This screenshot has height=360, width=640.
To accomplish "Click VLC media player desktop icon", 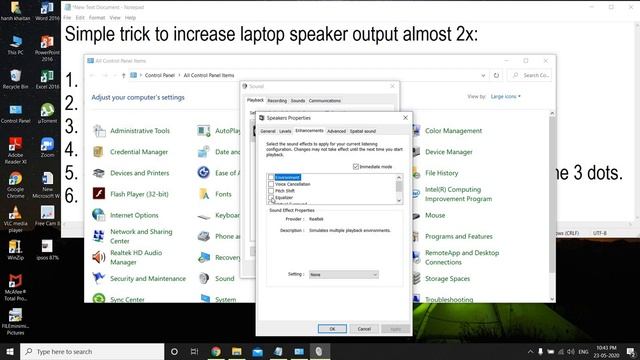I will click(16, 219).
